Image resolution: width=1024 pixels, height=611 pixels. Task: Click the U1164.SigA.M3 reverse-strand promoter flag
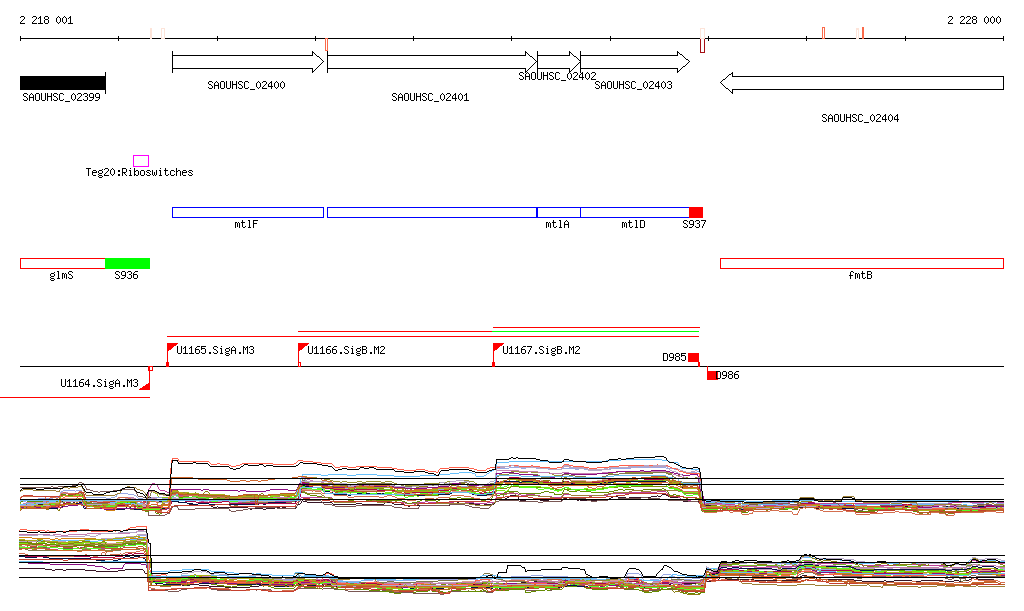click(146, 379)
